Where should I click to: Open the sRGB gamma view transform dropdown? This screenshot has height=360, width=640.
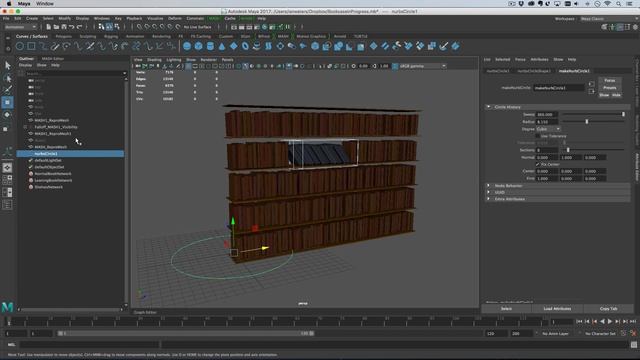tap(422, 66)
